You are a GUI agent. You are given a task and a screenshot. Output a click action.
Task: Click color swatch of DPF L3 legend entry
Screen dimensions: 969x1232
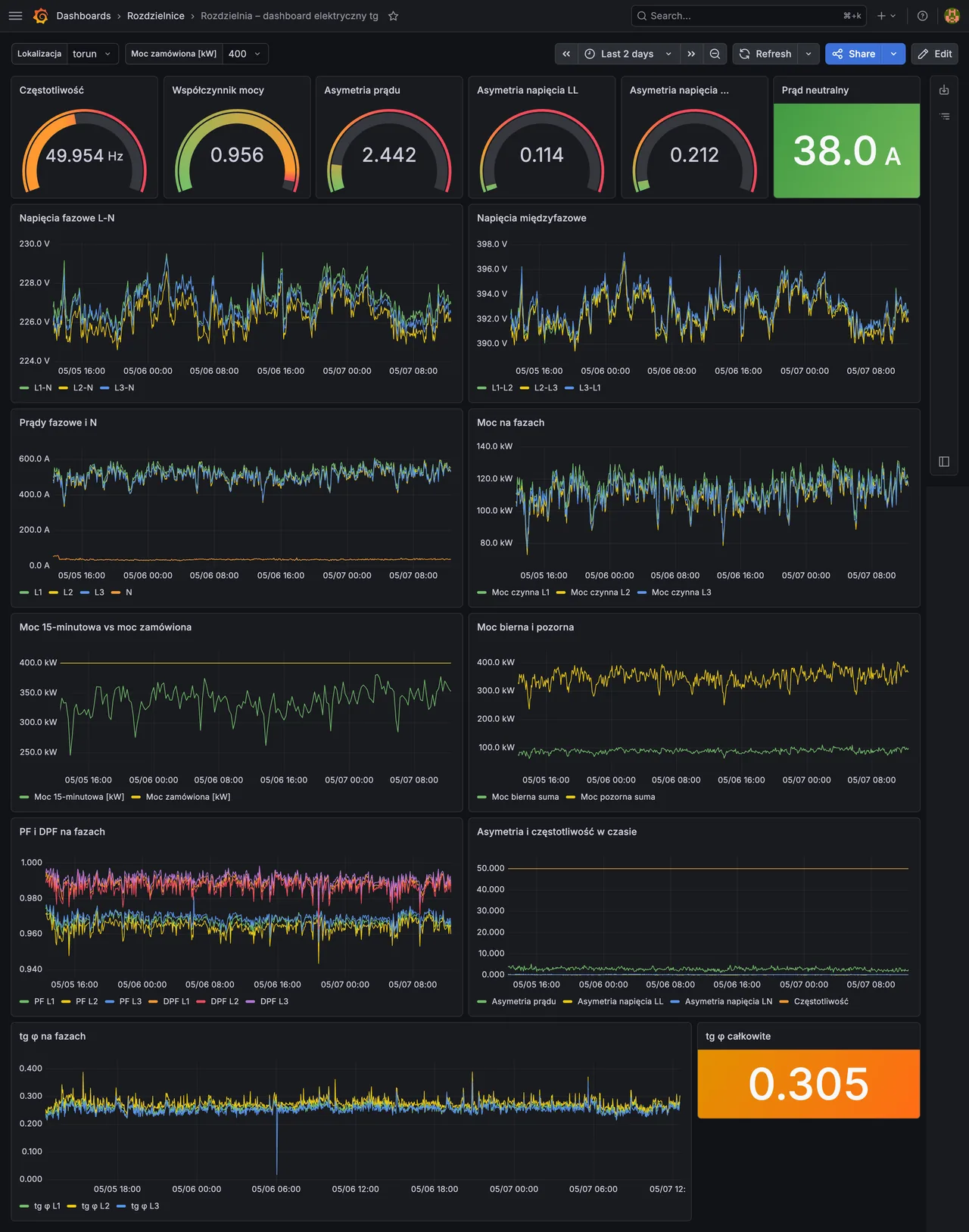point(251,1002)
